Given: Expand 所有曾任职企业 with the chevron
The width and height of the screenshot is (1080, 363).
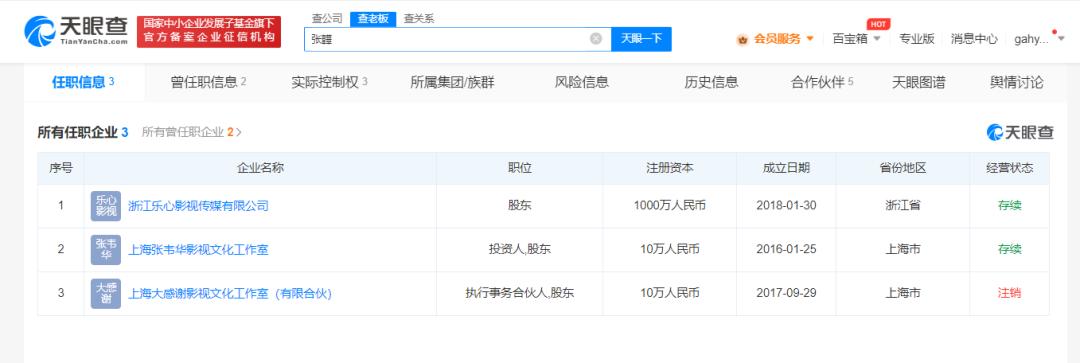Looking at the screenshot, I should [x=239, y=132].
